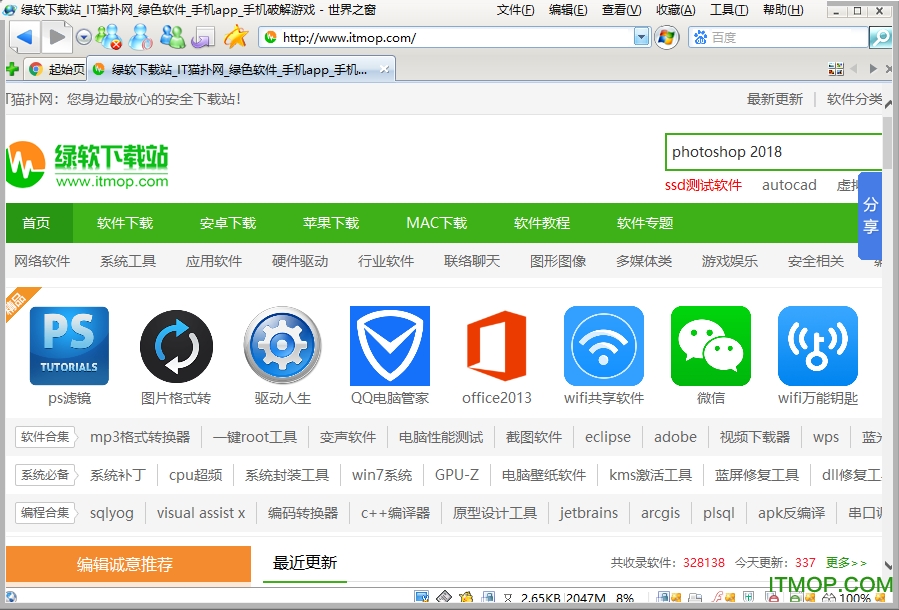Select the 最近更新 tab
This screenshot has width=899, height=610.
(x=304, y=563)
